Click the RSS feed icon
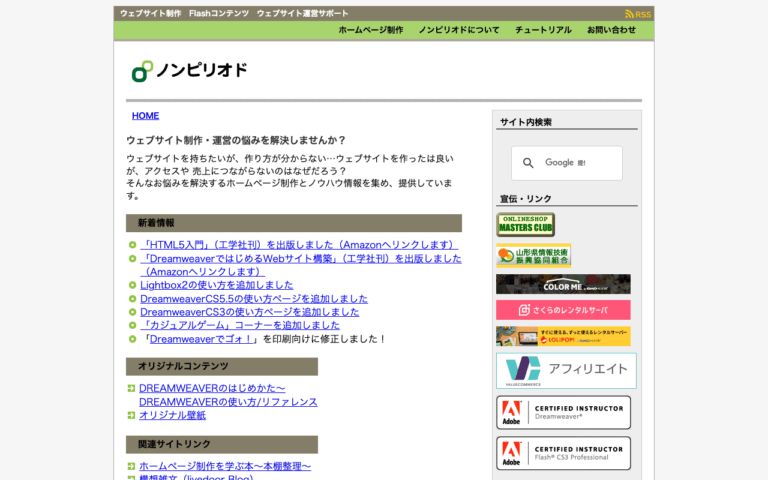Image resolution: width=768 pixels, height=480 pixels. pos(629,14)
